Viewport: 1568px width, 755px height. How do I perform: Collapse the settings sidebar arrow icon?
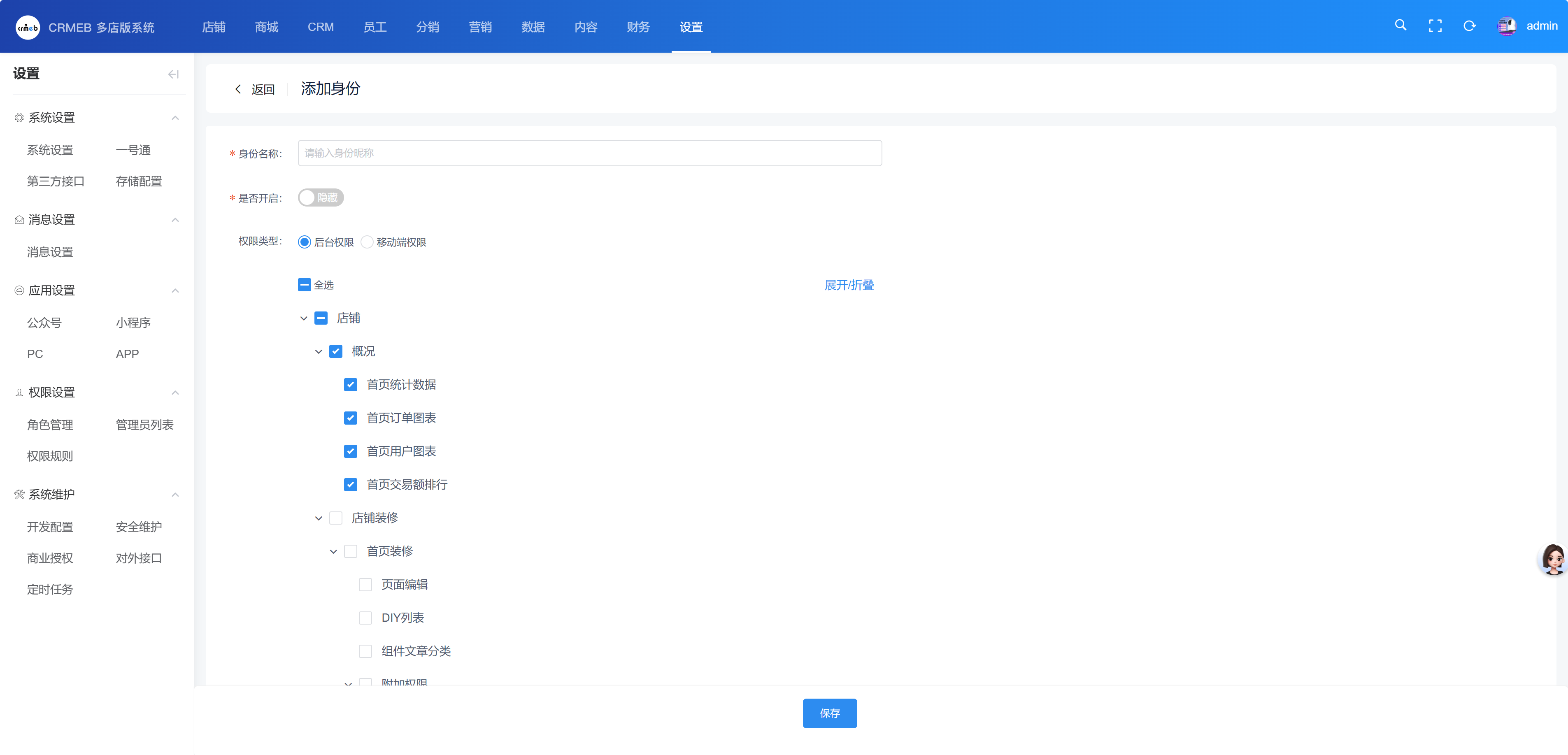[173, 74]
